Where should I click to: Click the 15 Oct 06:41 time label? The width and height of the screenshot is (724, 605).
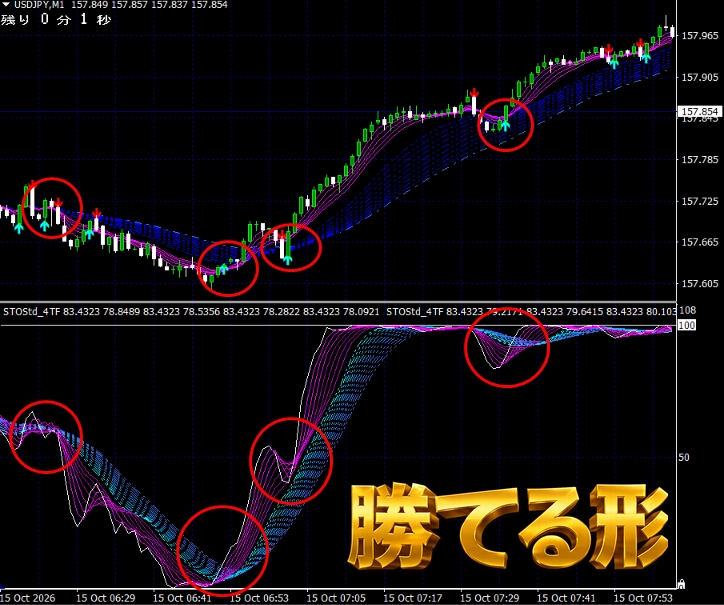[182, 598]
